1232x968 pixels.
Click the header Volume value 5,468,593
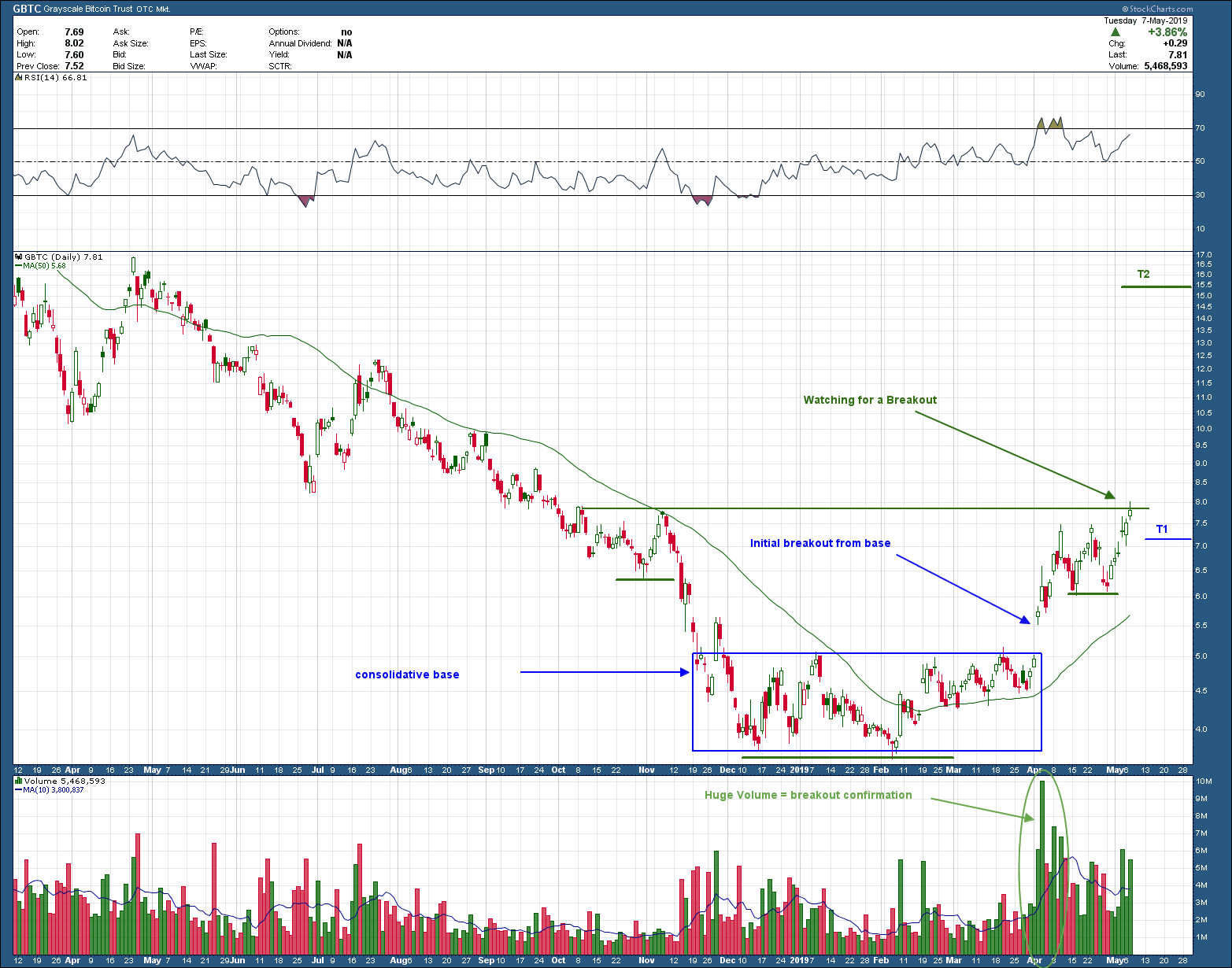[x=1166, y=66]
